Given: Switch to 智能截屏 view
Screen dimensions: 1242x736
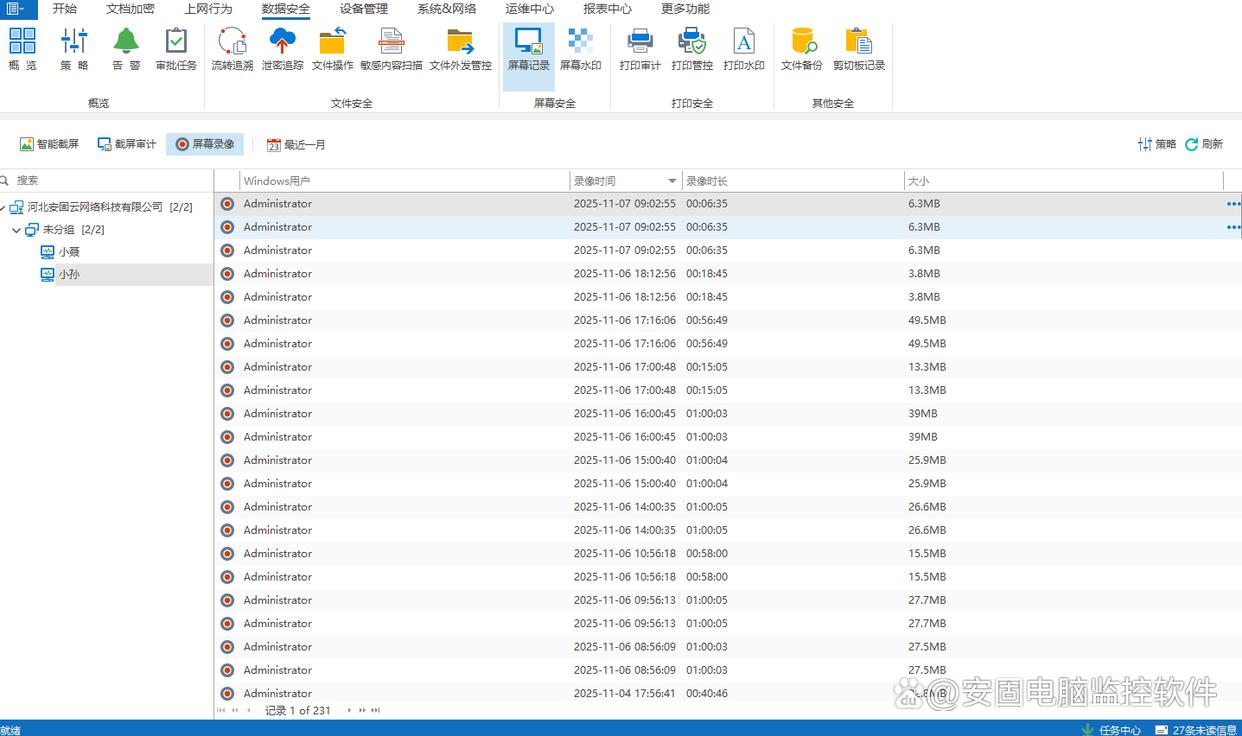Looking at the screenshot, I should click(x=49, y=144).
